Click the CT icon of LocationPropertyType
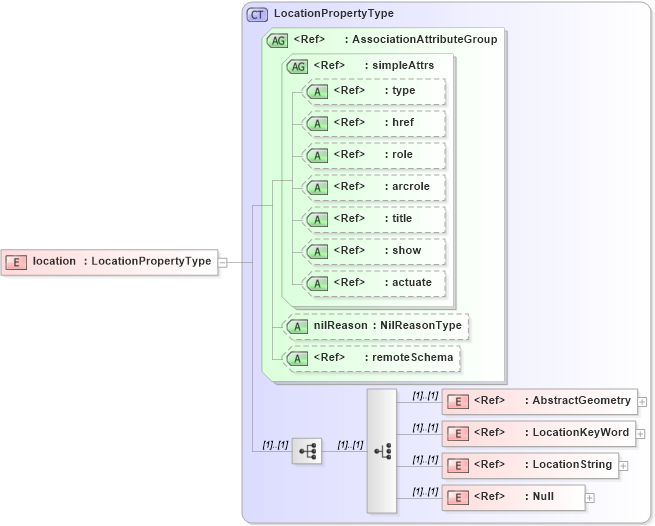This screenshot has width=655, height=526. tap(257, 15)
